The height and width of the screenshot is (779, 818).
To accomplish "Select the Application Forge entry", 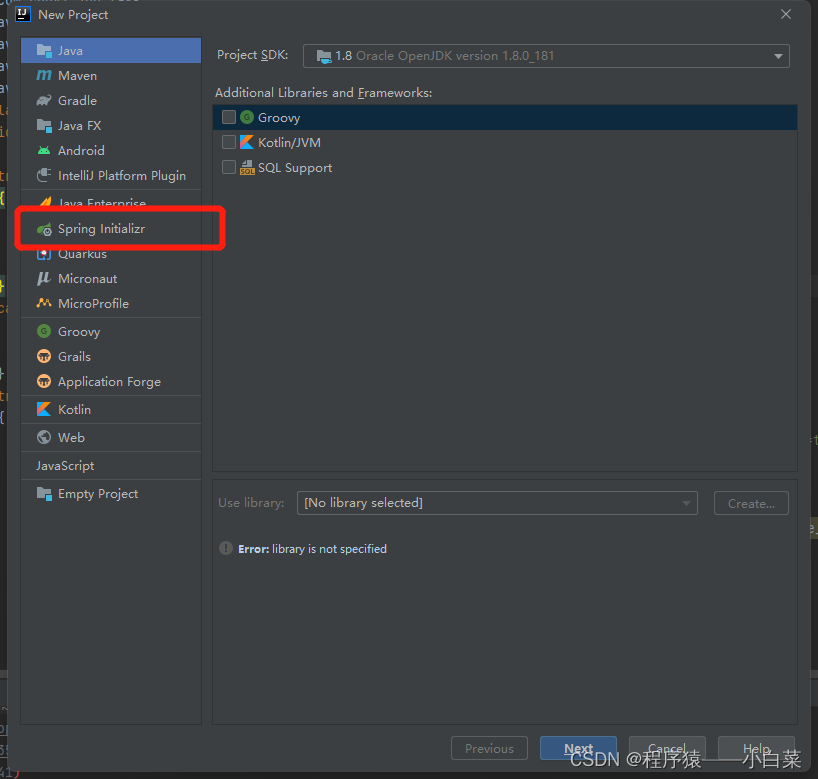I will click(111, 381).
